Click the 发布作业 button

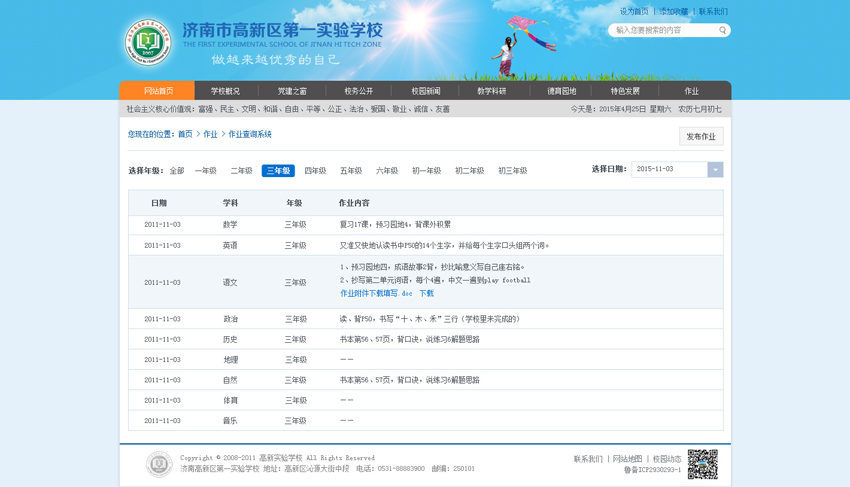[701, 136]
